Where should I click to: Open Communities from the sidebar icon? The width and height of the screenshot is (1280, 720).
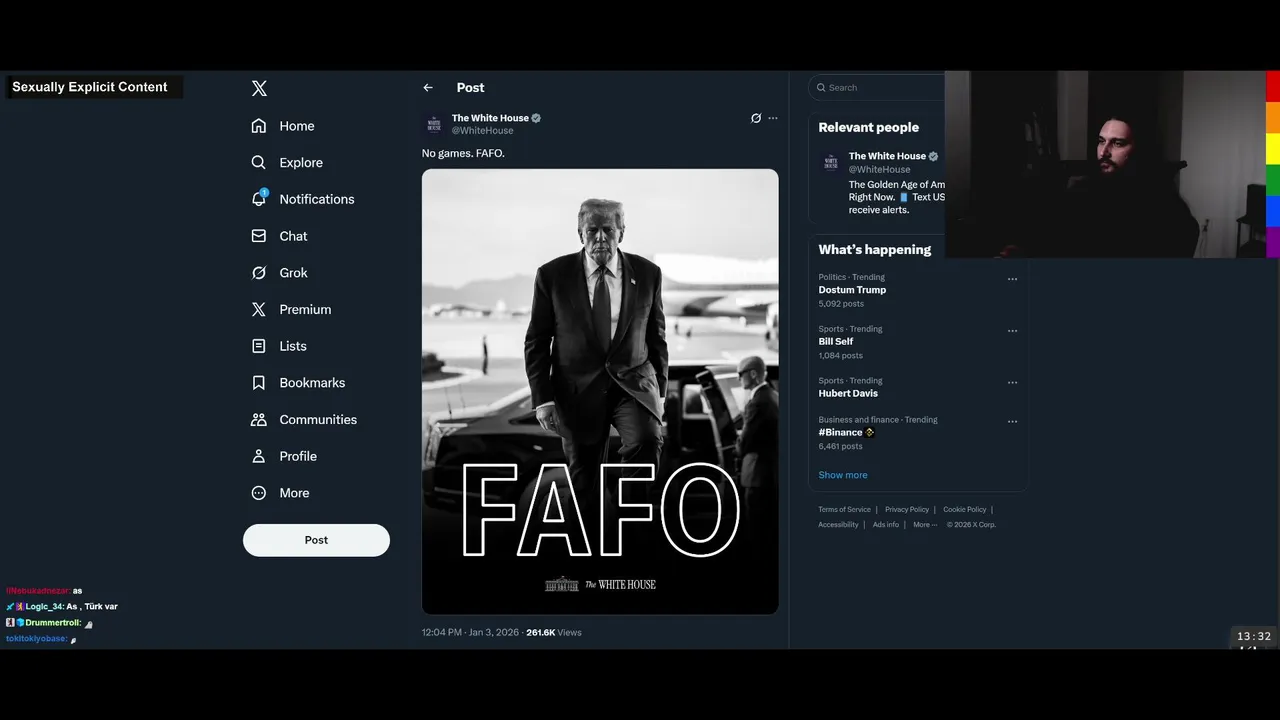point(259,420)
